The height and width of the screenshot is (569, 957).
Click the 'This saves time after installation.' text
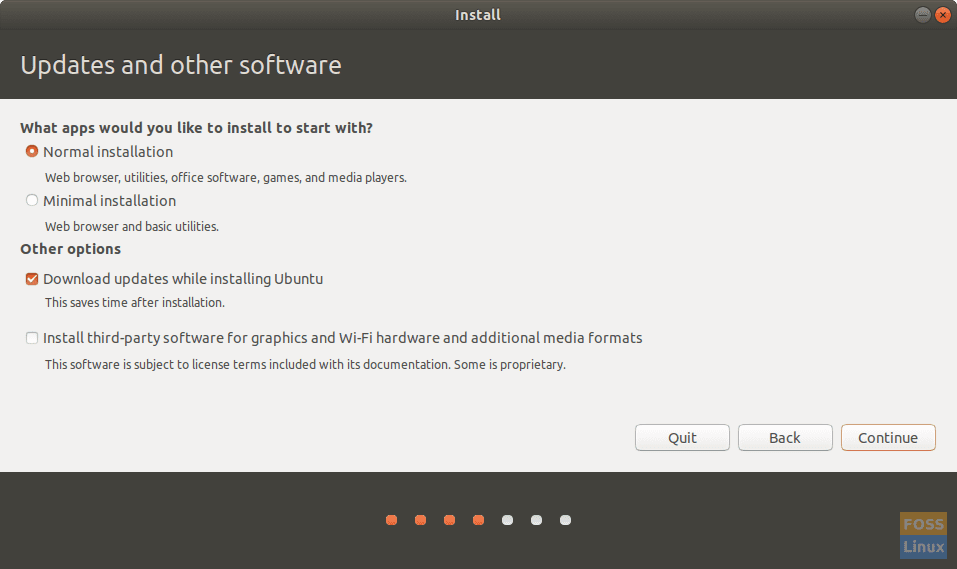pos(135,303)
